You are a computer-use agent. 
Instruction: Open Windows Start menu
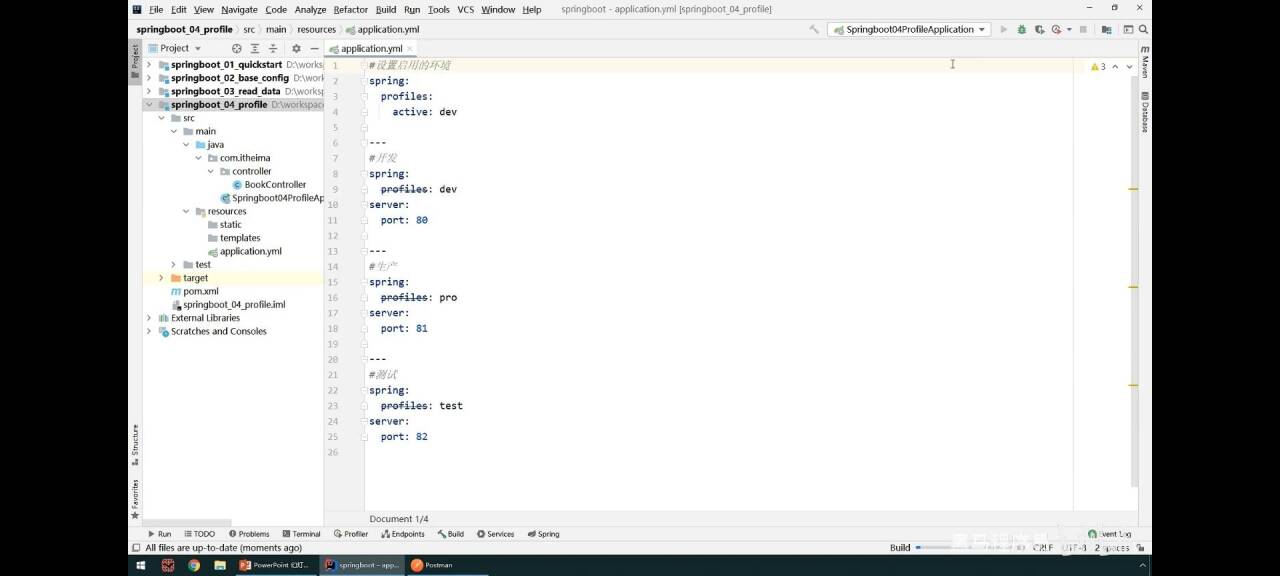[x=140, y=565]
